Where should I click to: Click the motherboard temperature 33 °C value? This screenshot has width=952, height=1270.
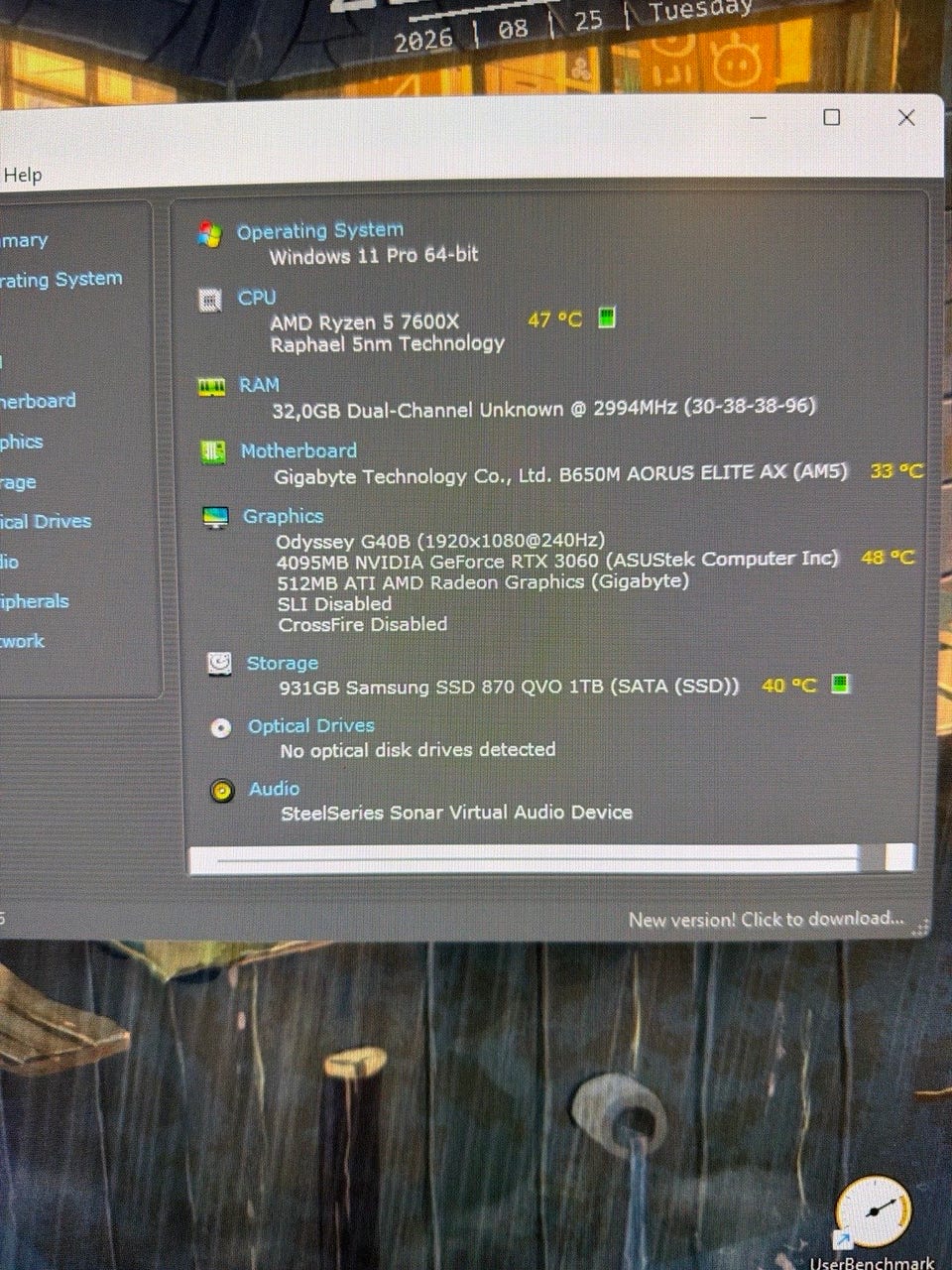click(896, 471)
